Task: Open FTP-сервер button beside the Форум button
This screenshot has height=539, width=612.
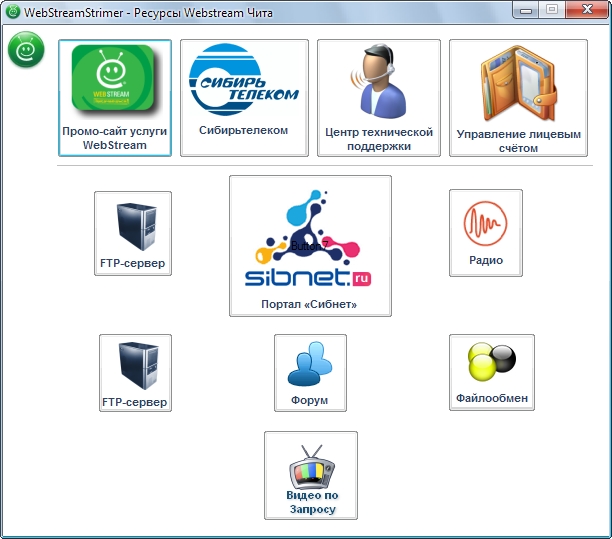Action: pos(135,373)
